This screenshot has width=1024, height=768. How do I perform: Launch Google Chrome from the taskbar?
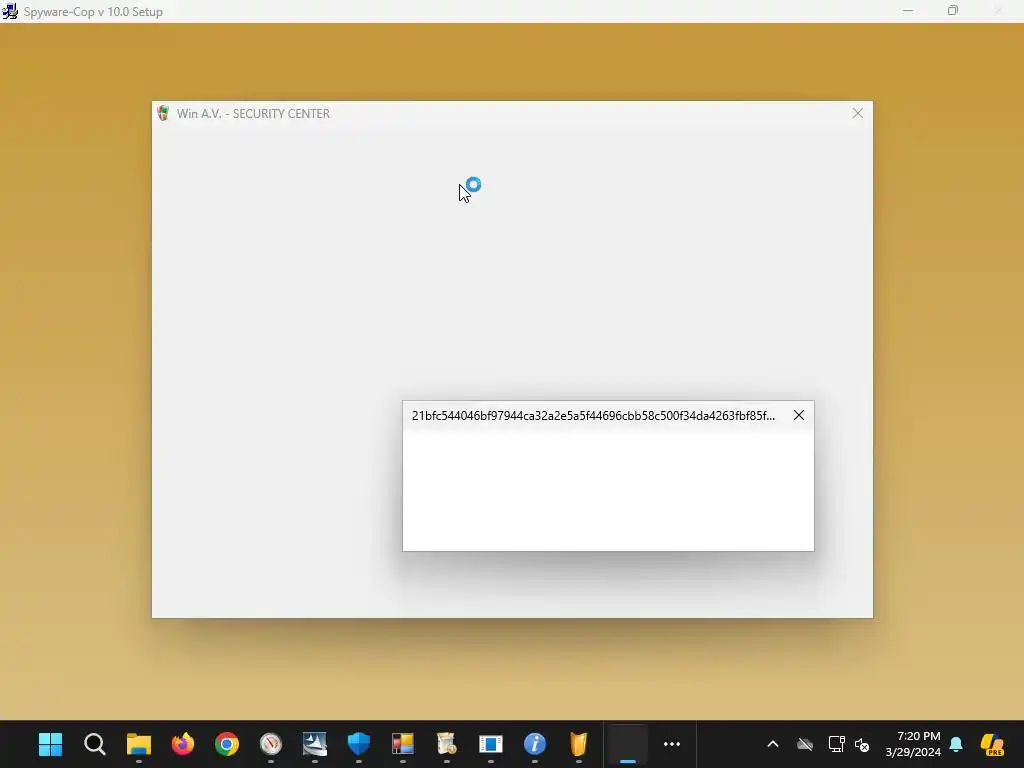click(x=227, y=744)
